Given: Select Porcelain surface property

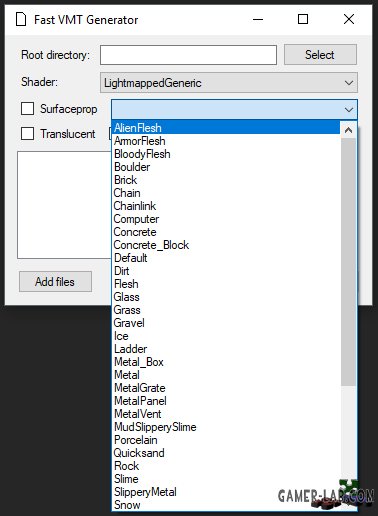Looking at the screenshot, I should 226,440.
